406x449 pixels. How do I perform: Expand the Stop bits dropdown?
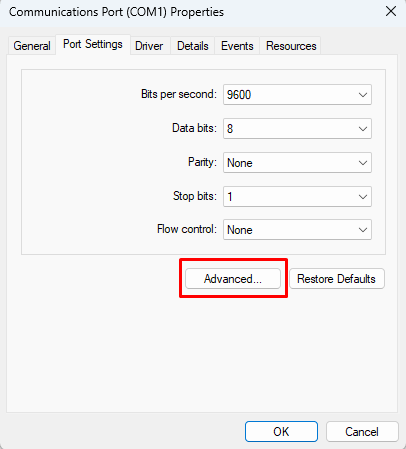(x=297, y=197)
